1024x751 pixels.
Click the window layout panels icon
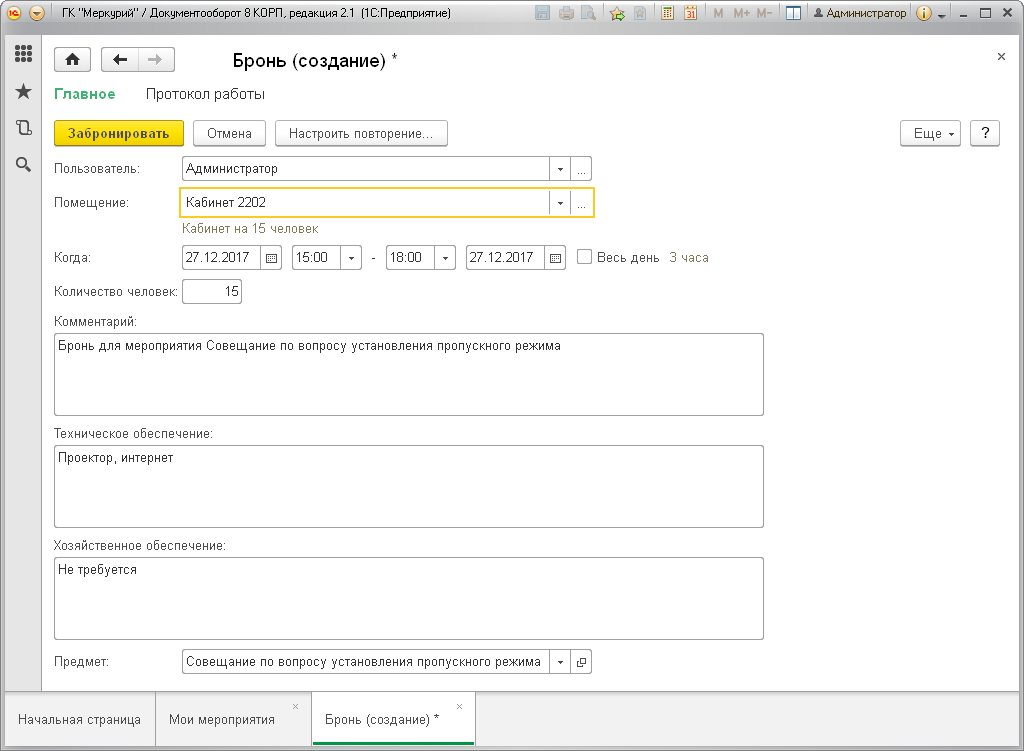click(793, 13)
